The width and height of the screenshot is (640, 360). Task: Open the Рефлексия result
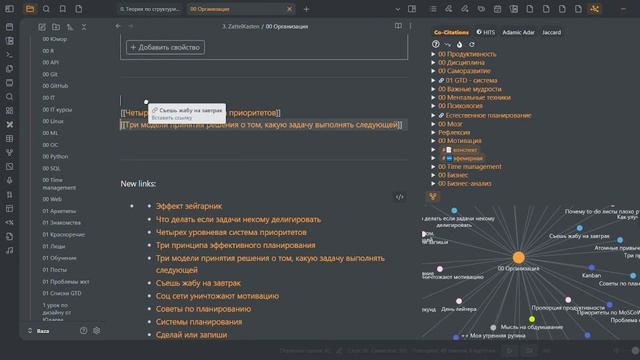(454, 132)
